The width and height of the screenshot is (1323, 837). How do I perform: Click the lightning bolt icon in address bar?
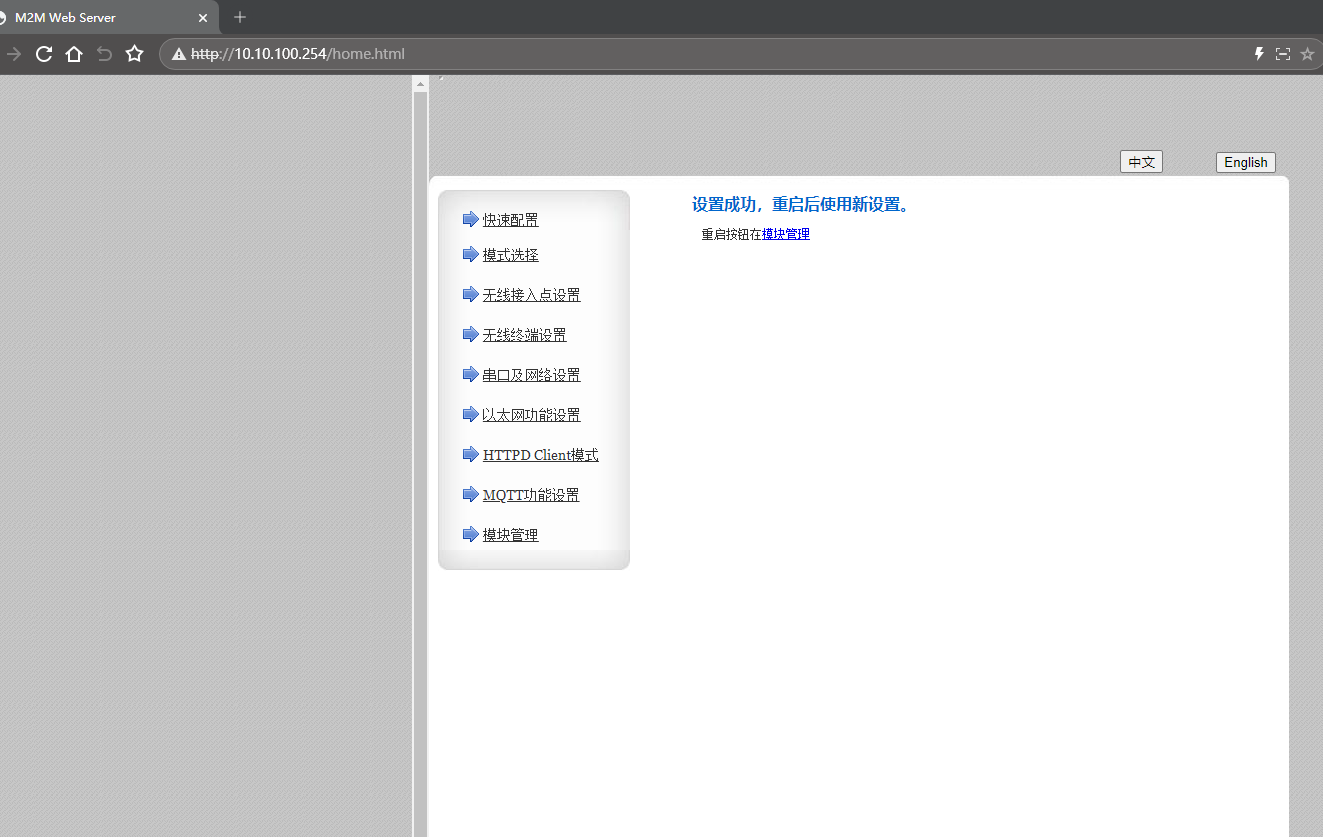click(1259, 54)
